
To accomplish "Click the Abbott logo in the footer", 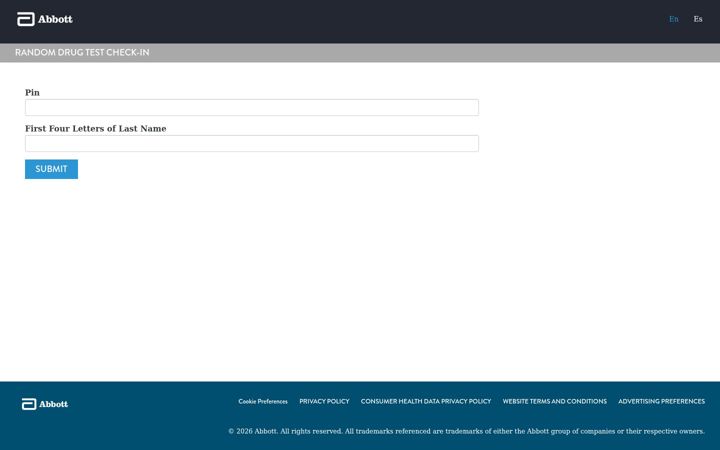I will [x=45, y=404].
